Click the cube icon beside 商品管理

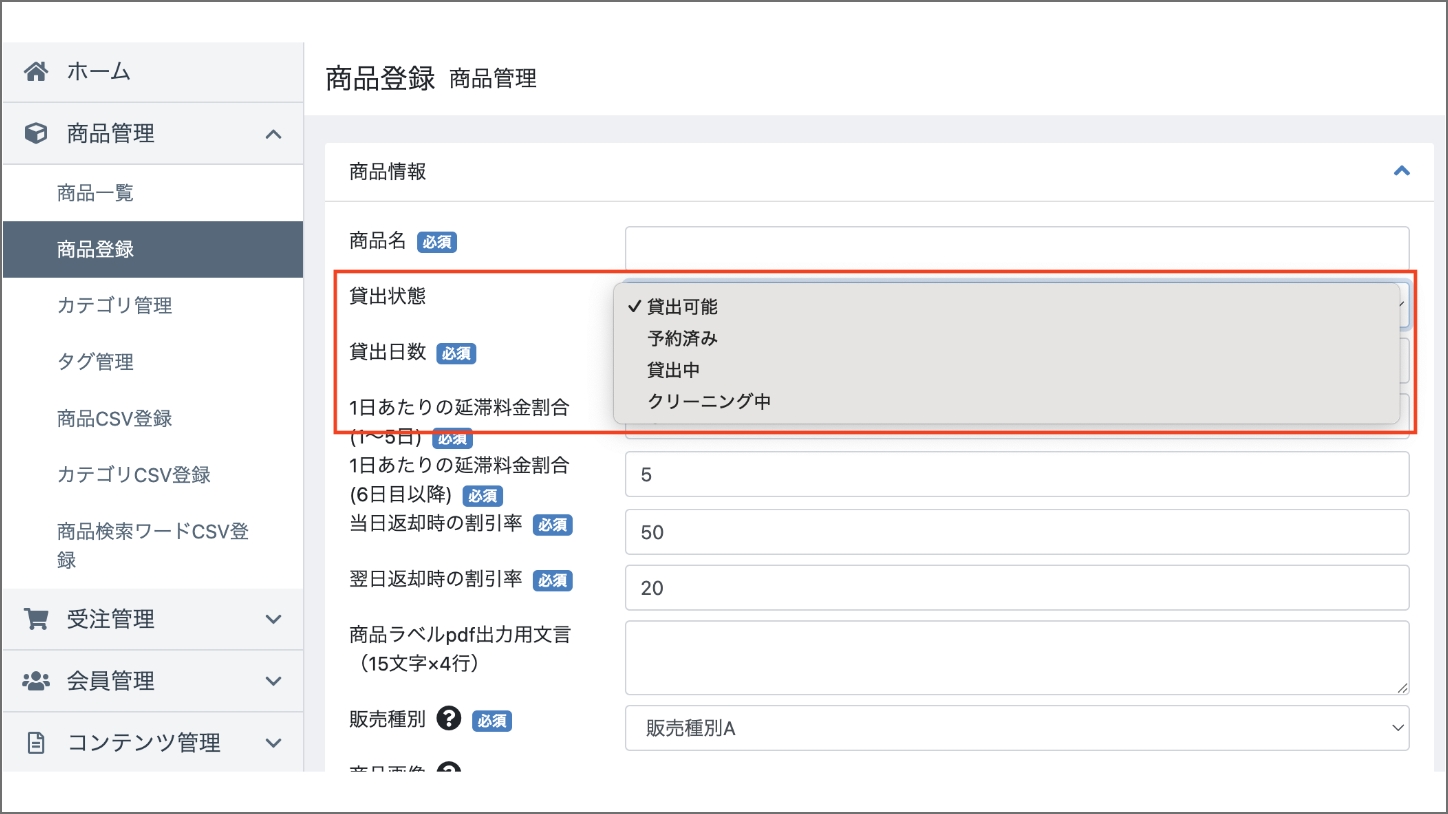click(x=36, y=134)
